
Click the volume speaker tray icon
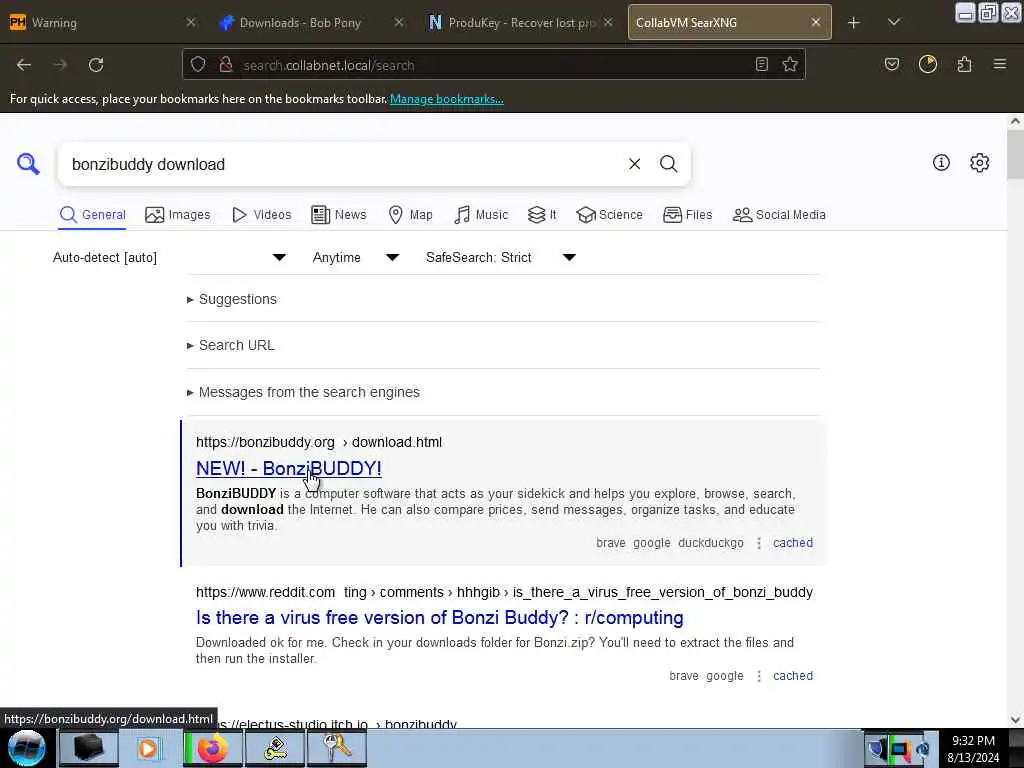coord(923,749)
